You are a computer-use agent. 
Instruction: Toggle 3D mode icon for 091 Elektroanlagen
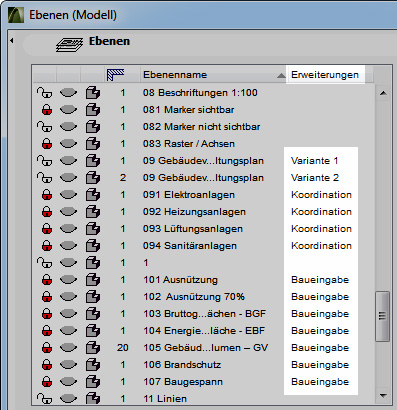pos(93,195)
